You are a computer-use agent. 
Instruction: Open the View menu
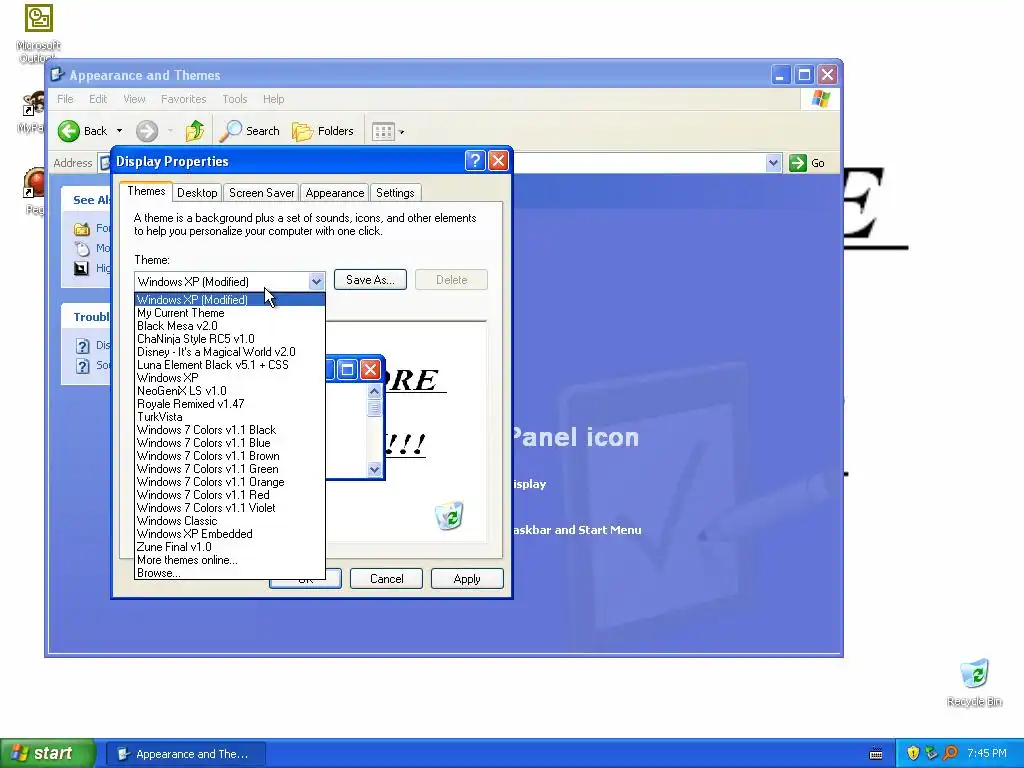click(x=134, y=99)
